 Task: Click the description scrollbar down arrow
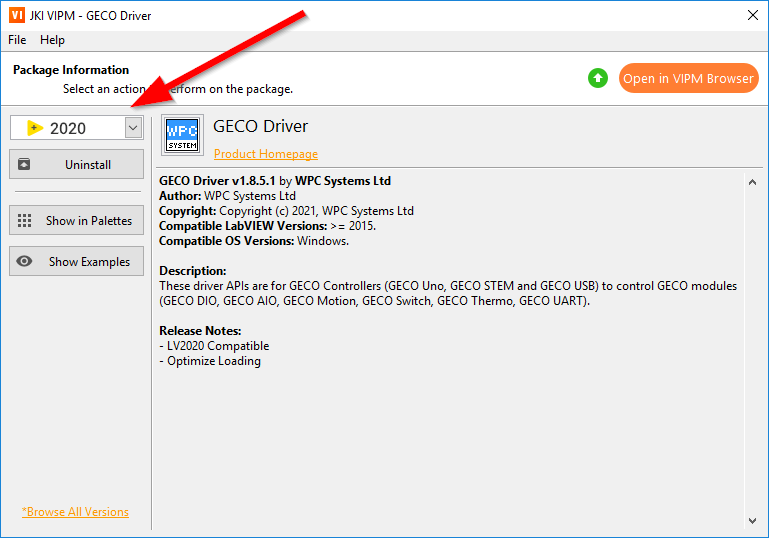[753, 519]
